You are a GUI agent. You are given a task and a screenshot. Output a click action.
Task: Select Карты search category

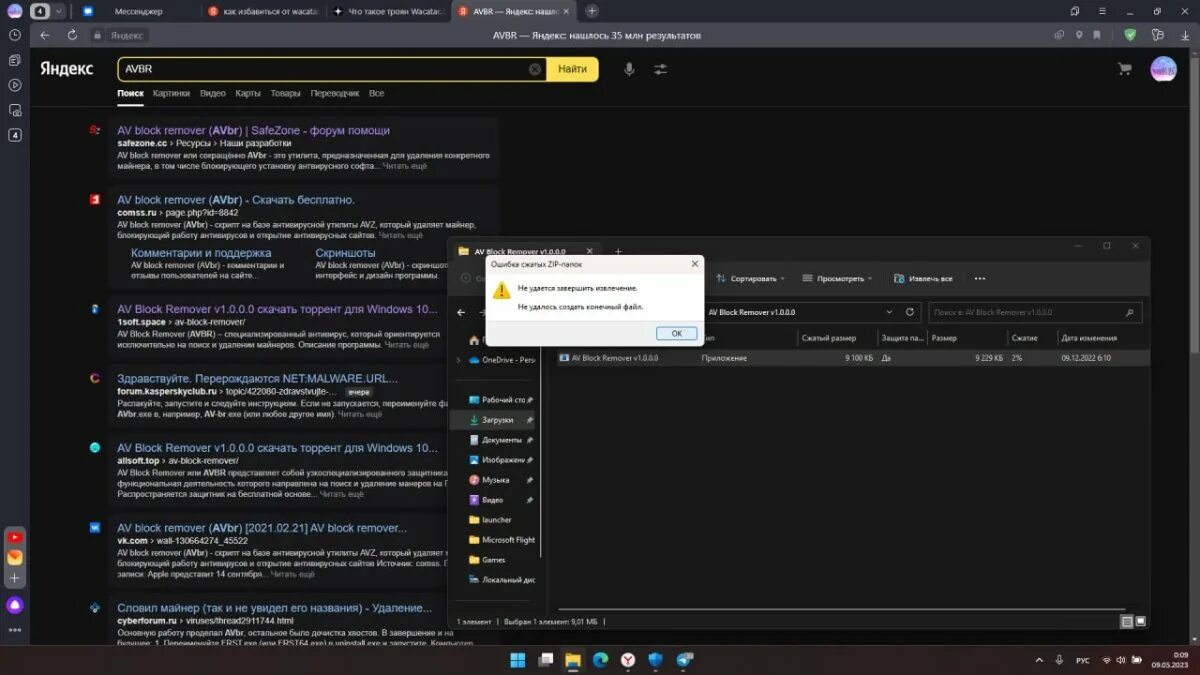point(248,93)
